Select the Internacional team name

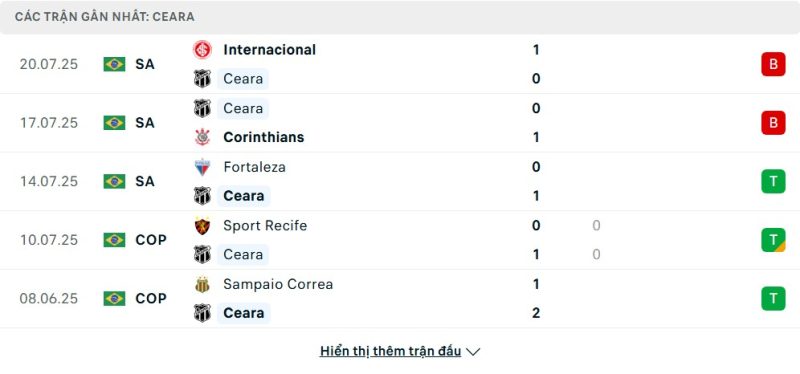269,49
